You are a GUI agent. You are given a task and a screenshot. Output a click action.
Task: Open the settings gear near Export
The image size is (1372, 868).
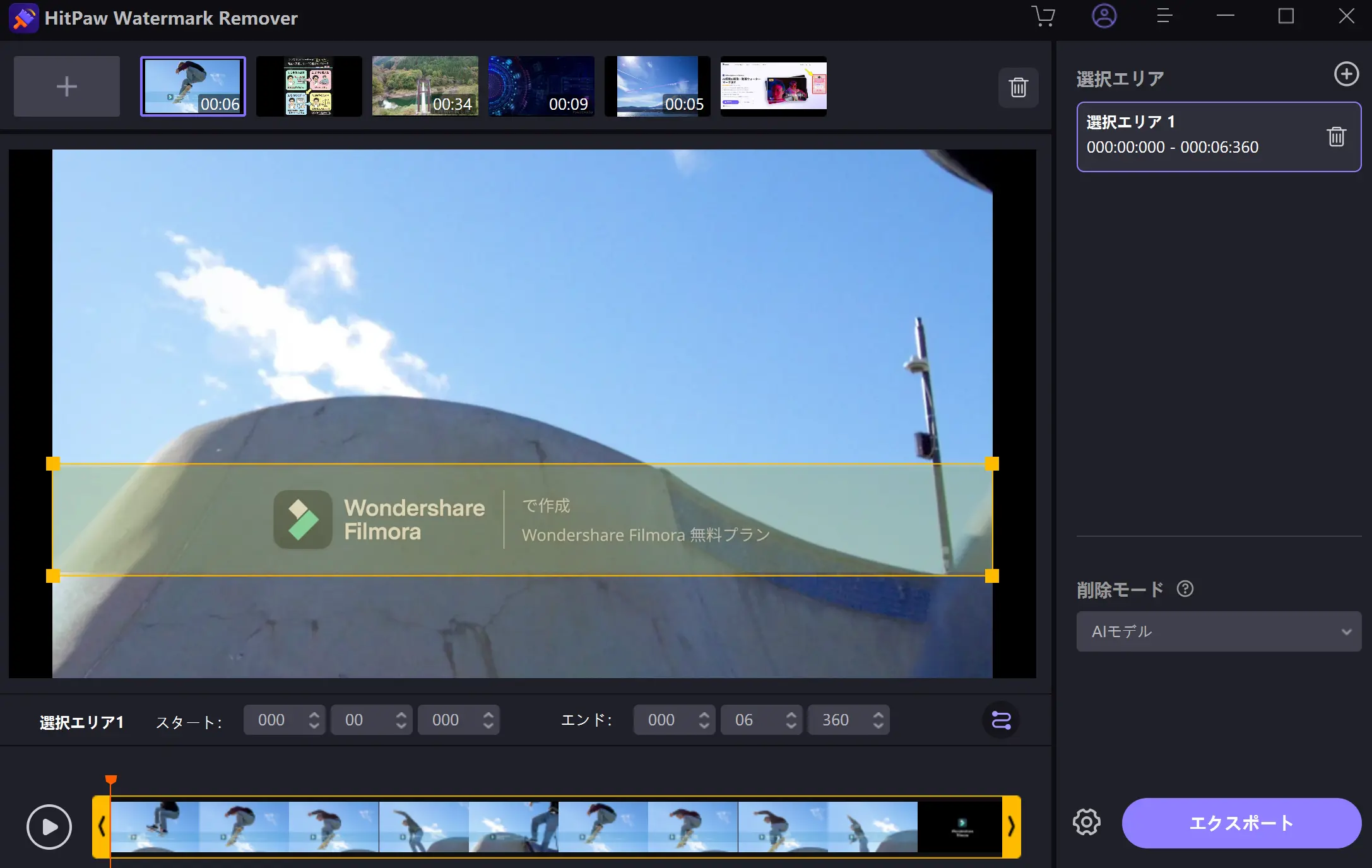coord(1087,823)
